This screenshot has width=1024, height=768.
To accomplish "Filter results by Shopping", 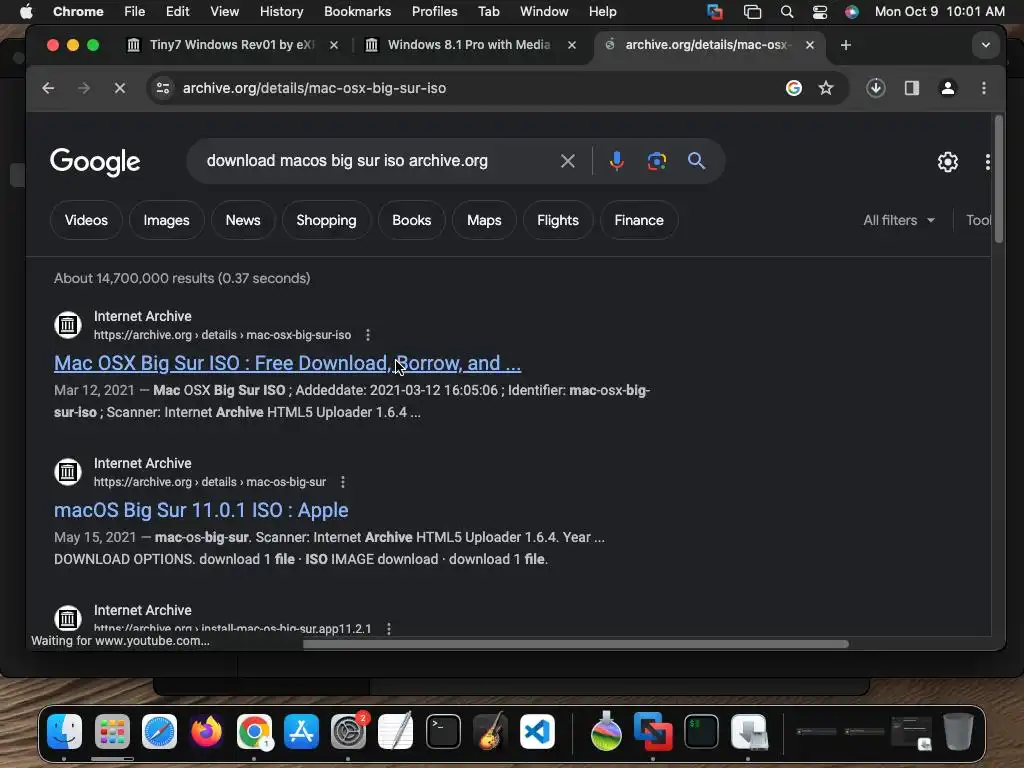I will click(x=327, y=220).
